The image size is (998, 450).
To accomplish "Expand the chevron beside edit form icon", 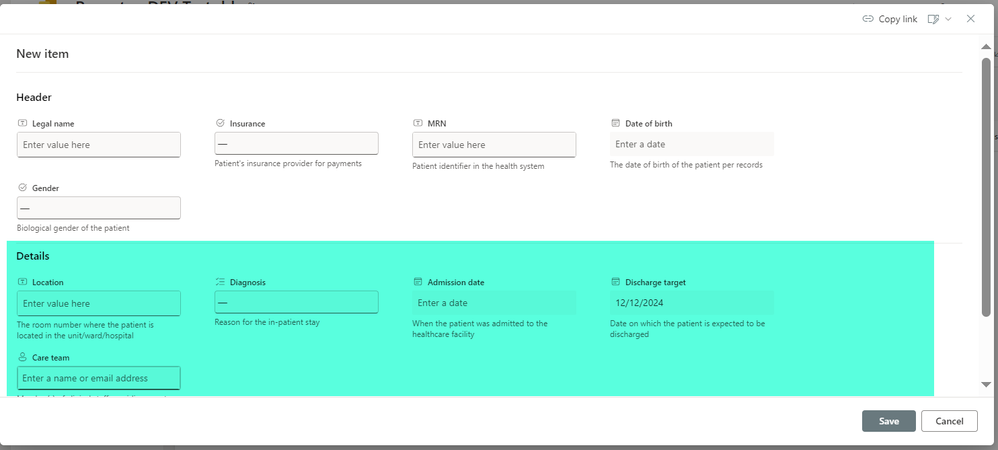I will (x=948, y=19).
